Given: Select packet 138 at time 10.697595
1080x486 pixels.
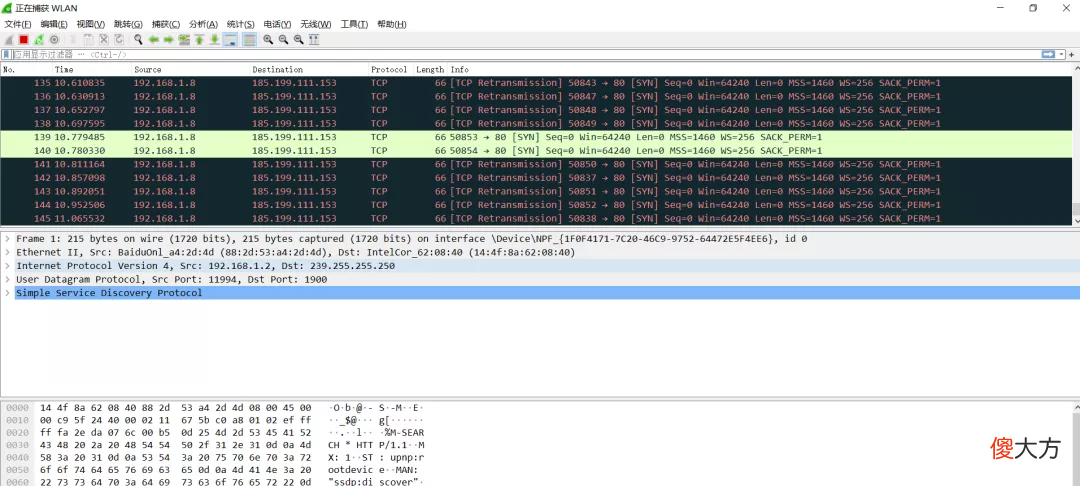Looking at the screenshot, I should click(536, 123).
